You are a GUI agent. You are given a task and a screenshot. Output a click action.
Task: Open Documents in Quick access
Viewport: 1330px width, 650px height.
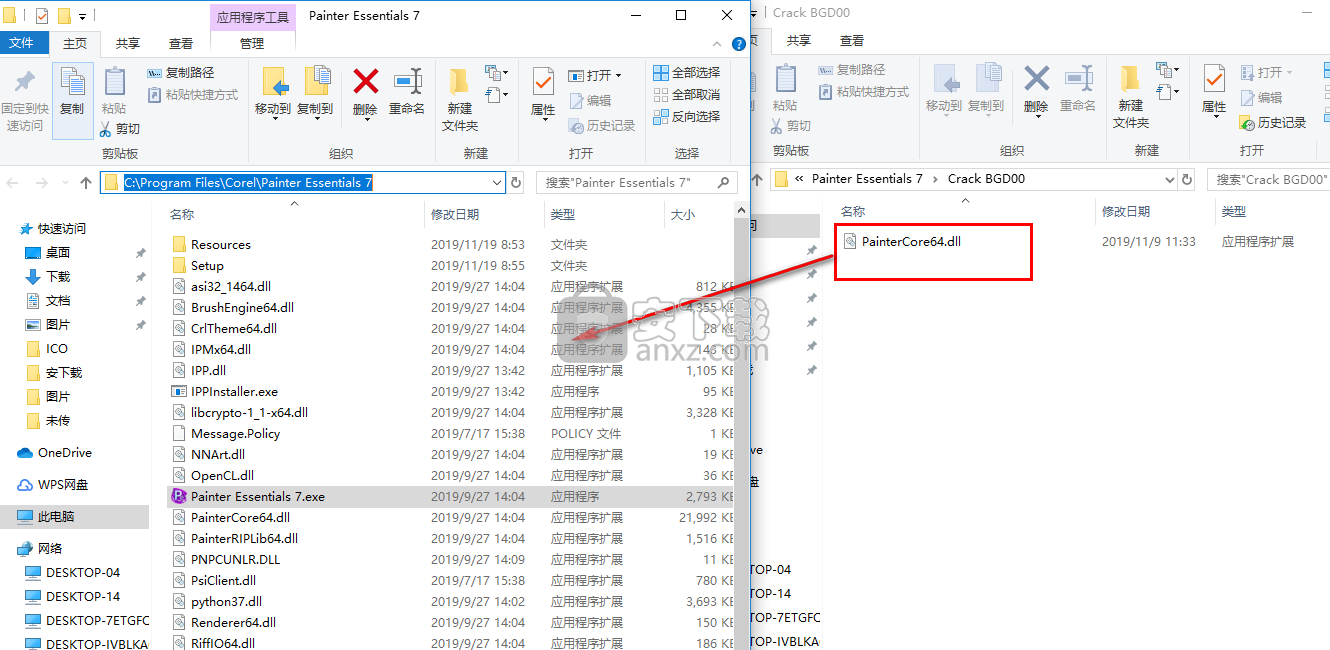click(x=58, y=301)
